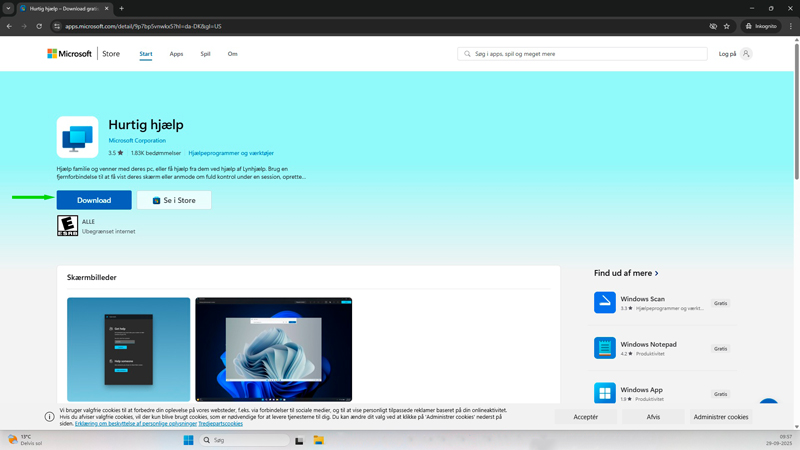Open the tab search dropdown
800x450 pixels.
tap(8, 9)
